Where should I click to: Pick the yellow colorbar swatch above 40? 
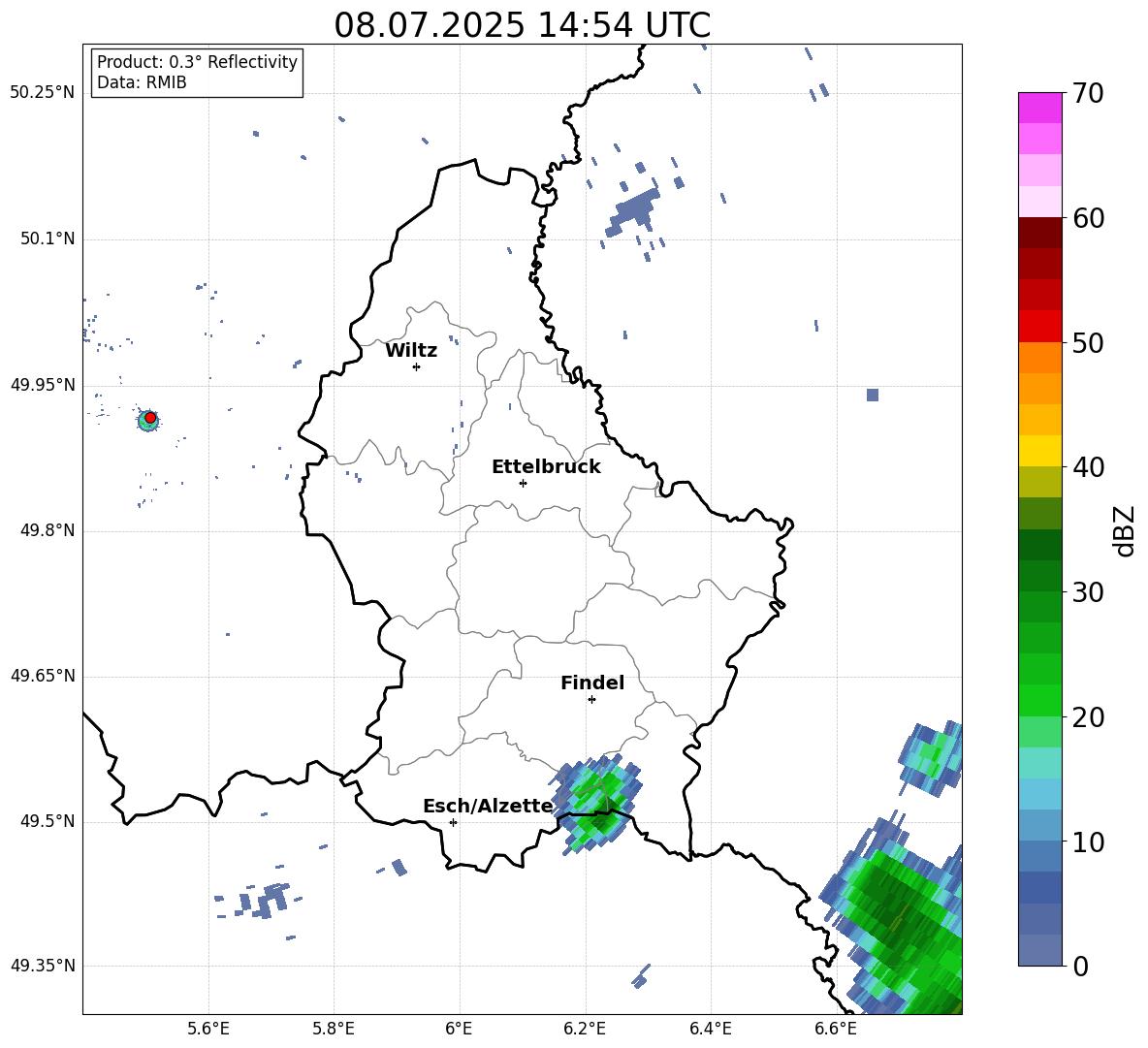click(x=1039, y=451)
